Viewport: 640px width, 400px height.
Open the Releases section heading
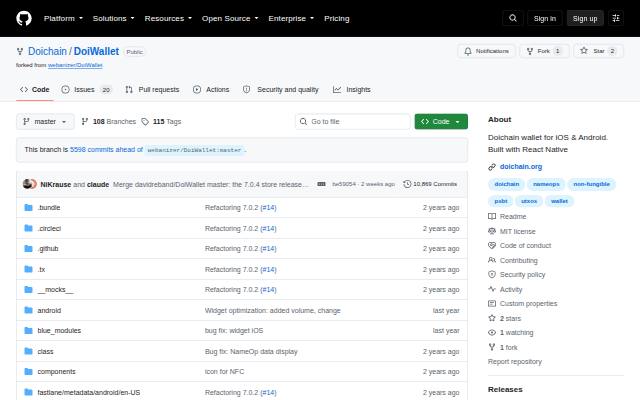click(x=505, y=389)
